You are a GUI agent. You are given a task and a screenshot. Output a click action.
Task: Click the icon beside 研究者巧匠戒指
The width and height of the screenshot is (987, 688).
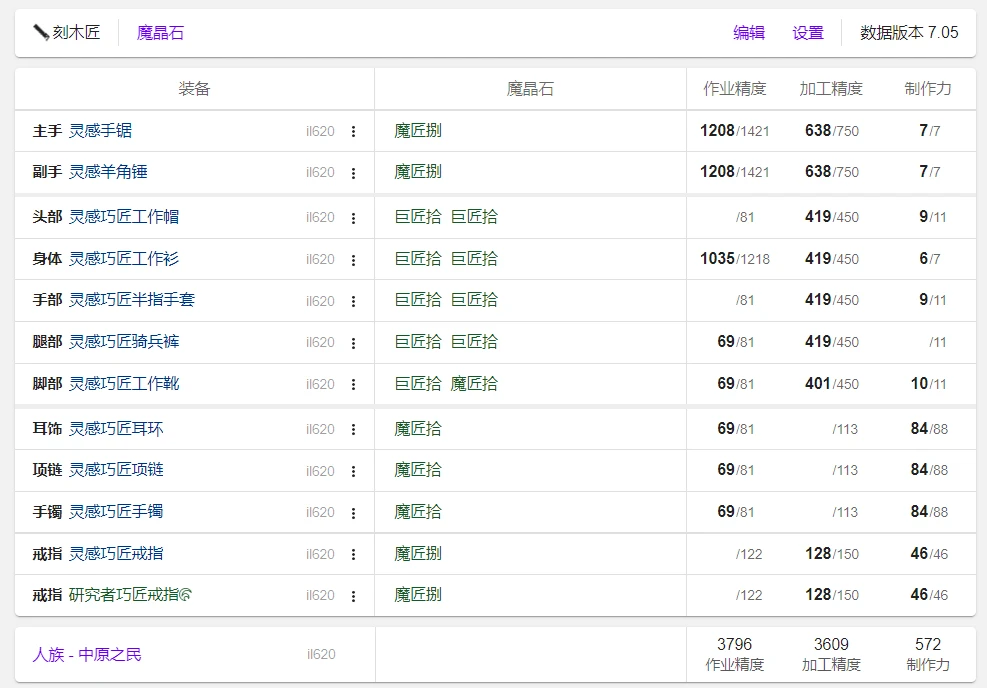tap(186, 595)
